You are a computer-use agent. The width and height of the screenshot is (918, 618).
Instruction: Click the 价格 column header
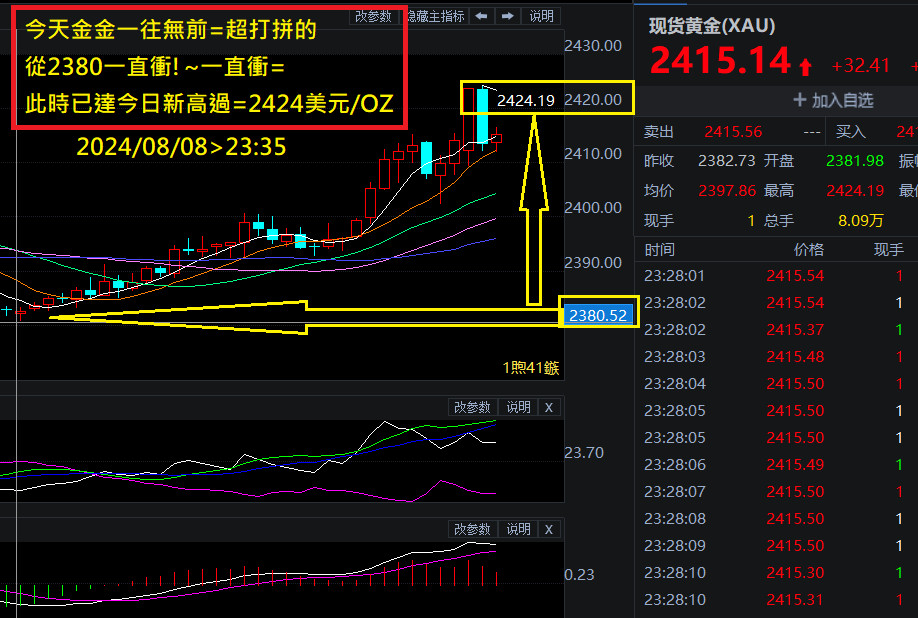click(x=809, y=250)
